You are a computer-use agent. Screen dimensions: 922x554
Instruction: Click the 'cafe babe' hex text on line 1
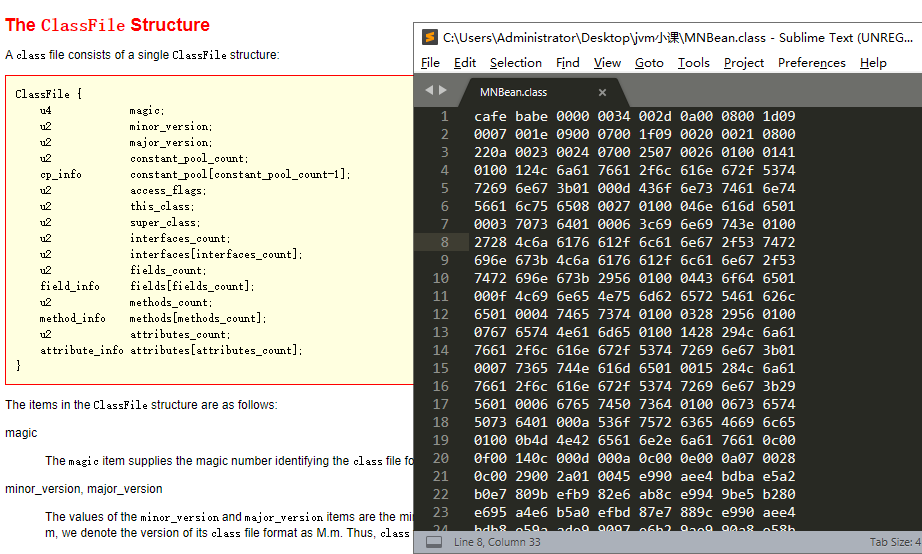(510, 116)
